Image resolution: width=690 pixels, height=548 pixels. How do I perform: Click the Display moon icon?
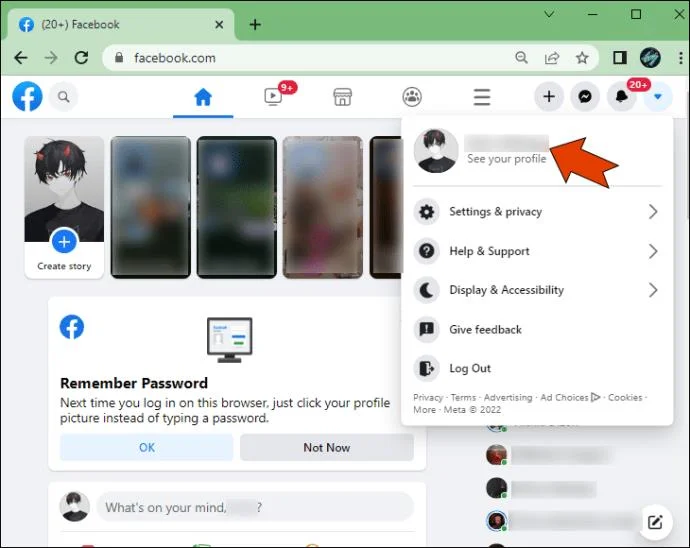tap(426, 290)
